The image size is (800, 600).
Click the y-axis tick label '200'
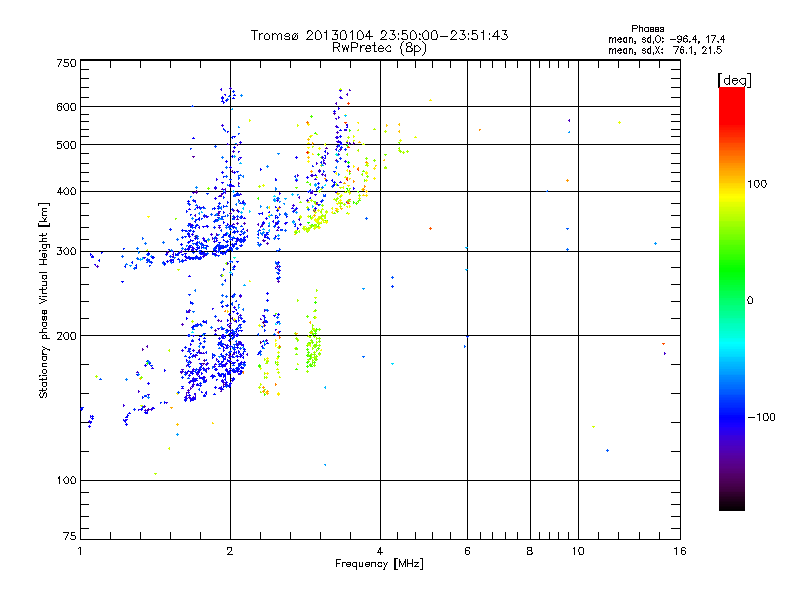(x=66, y=336)
